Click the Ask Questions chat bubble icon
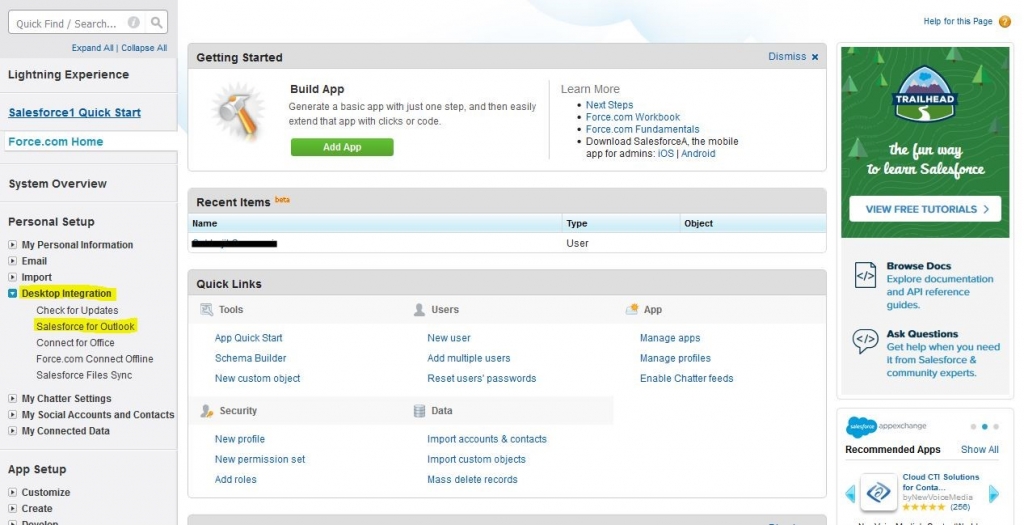 click(865, 341)
